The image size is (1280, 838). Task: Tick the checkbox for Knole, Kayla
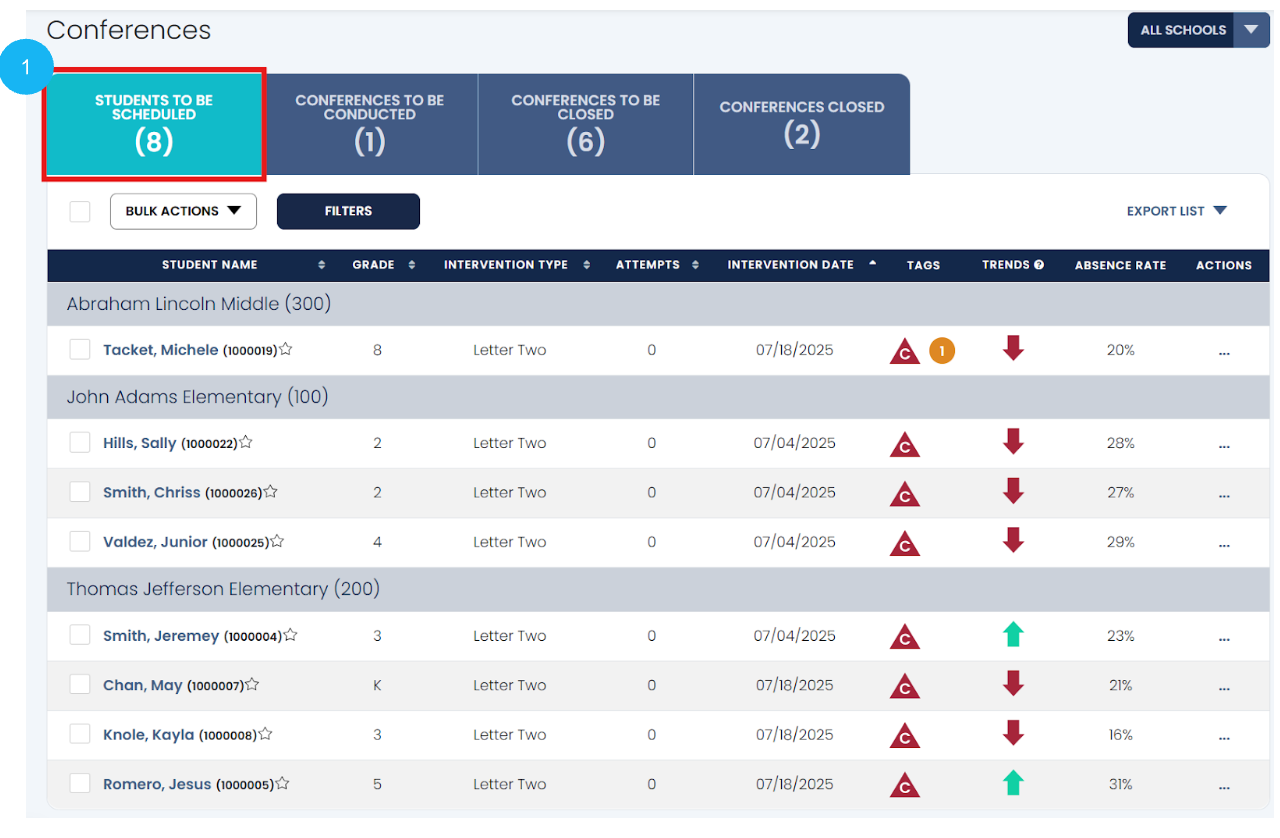tap(80, 734)
